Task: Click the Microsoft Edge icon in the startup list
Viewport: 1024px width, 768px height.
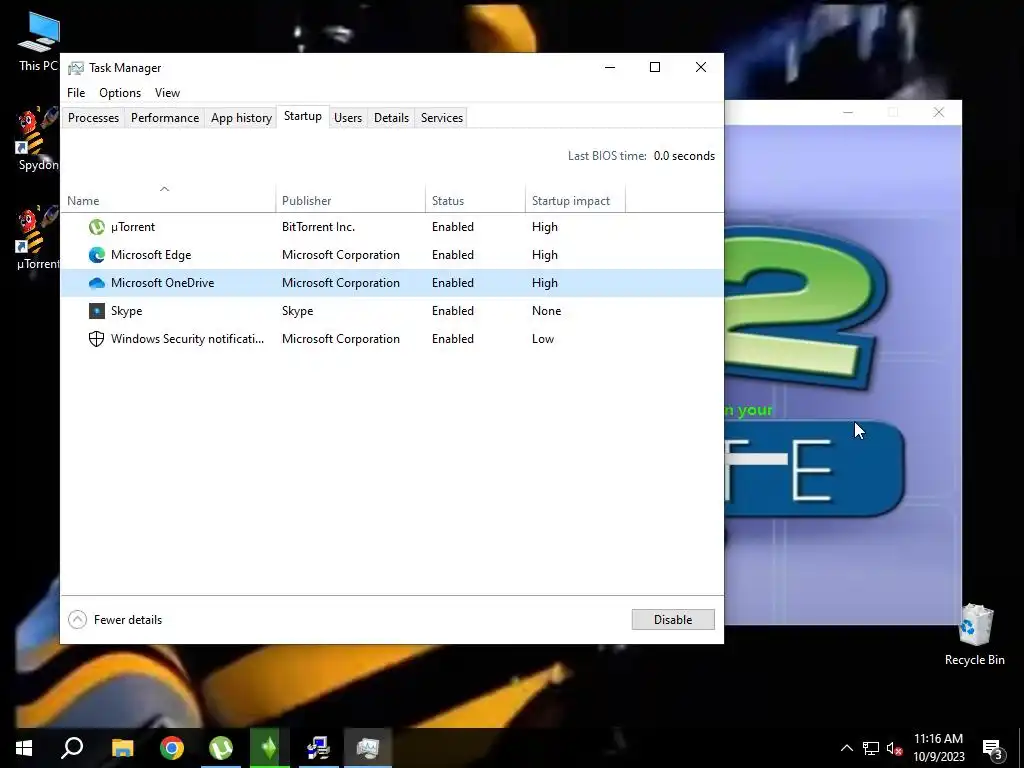Action: (97, 255)
